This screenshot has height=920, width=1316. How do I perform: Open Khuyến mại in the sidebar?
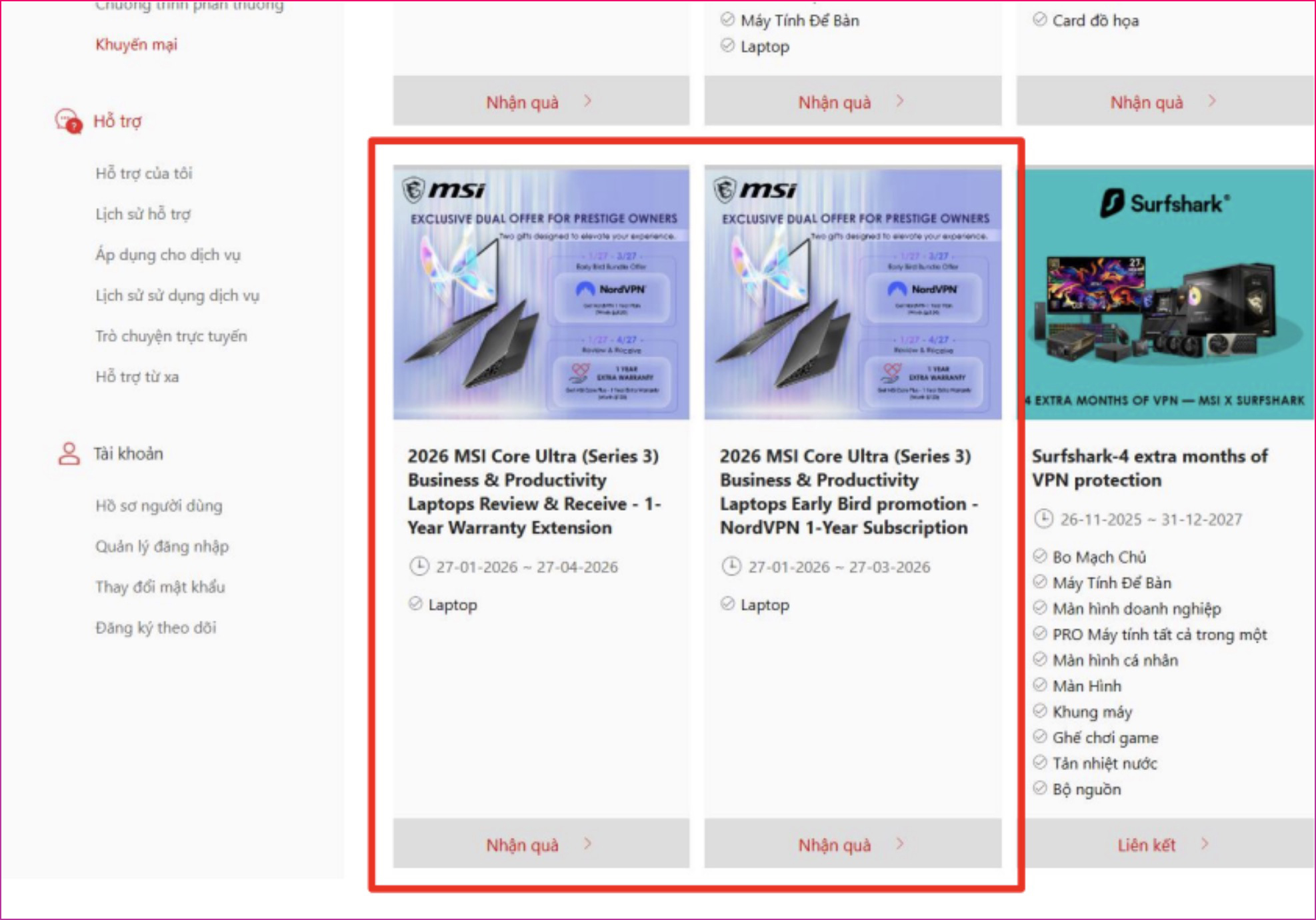(x=136, y=45)
